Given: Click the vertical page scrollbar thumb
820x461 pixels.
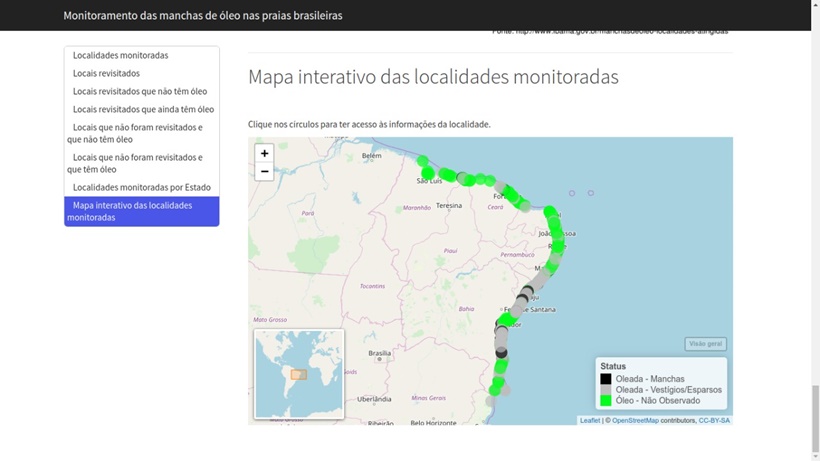Looking at the screenshot, I should tap(815, 421).
